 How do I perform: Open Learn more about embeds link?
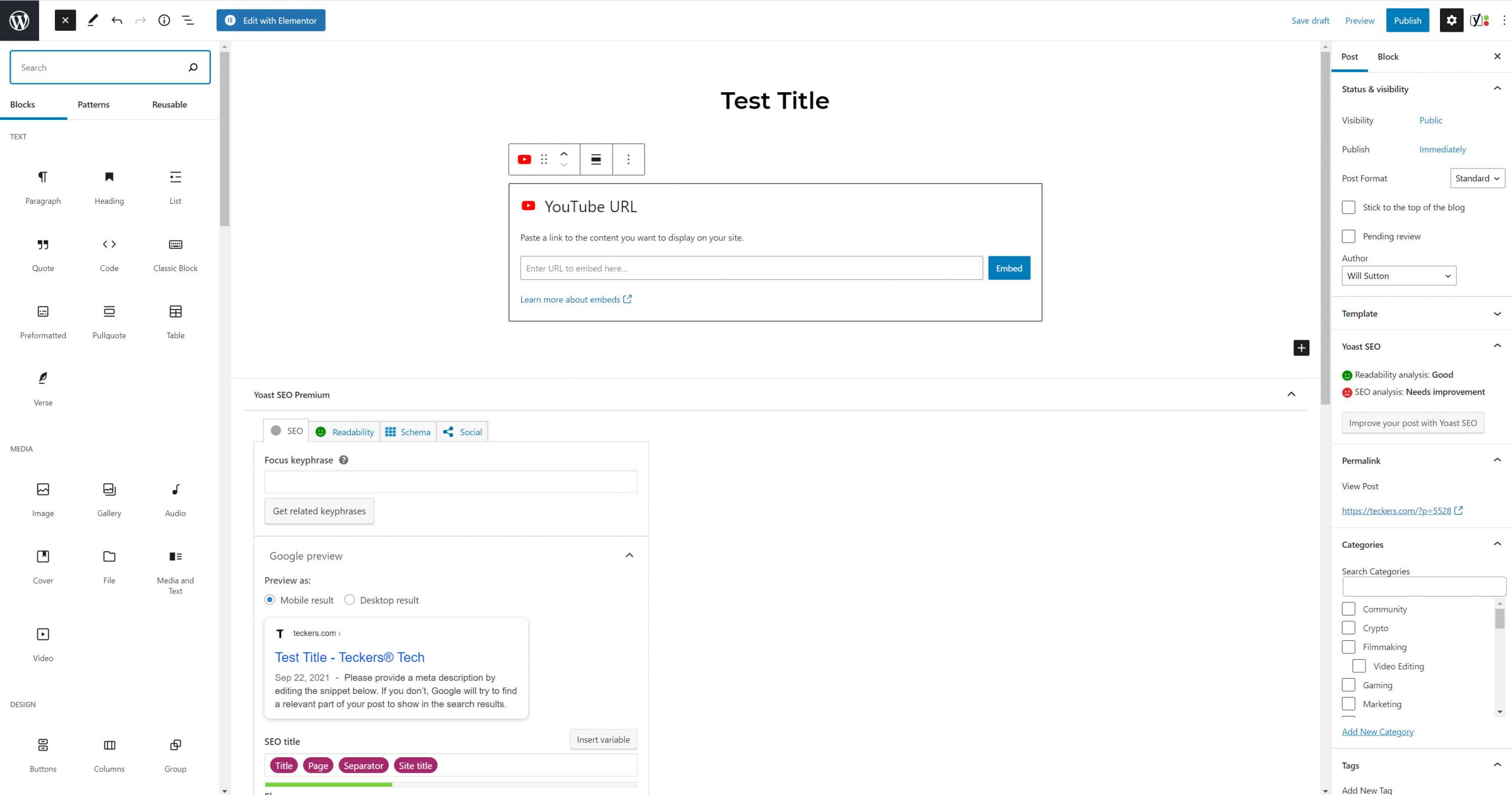click(575, 299)
